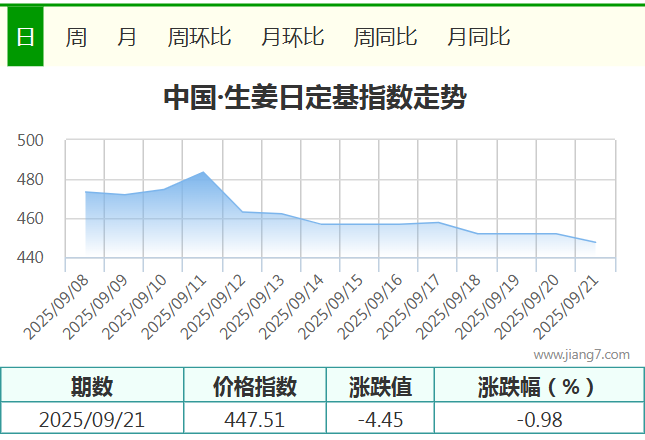
Task: Click the 440 y-axis label
Action: [30, 258]
